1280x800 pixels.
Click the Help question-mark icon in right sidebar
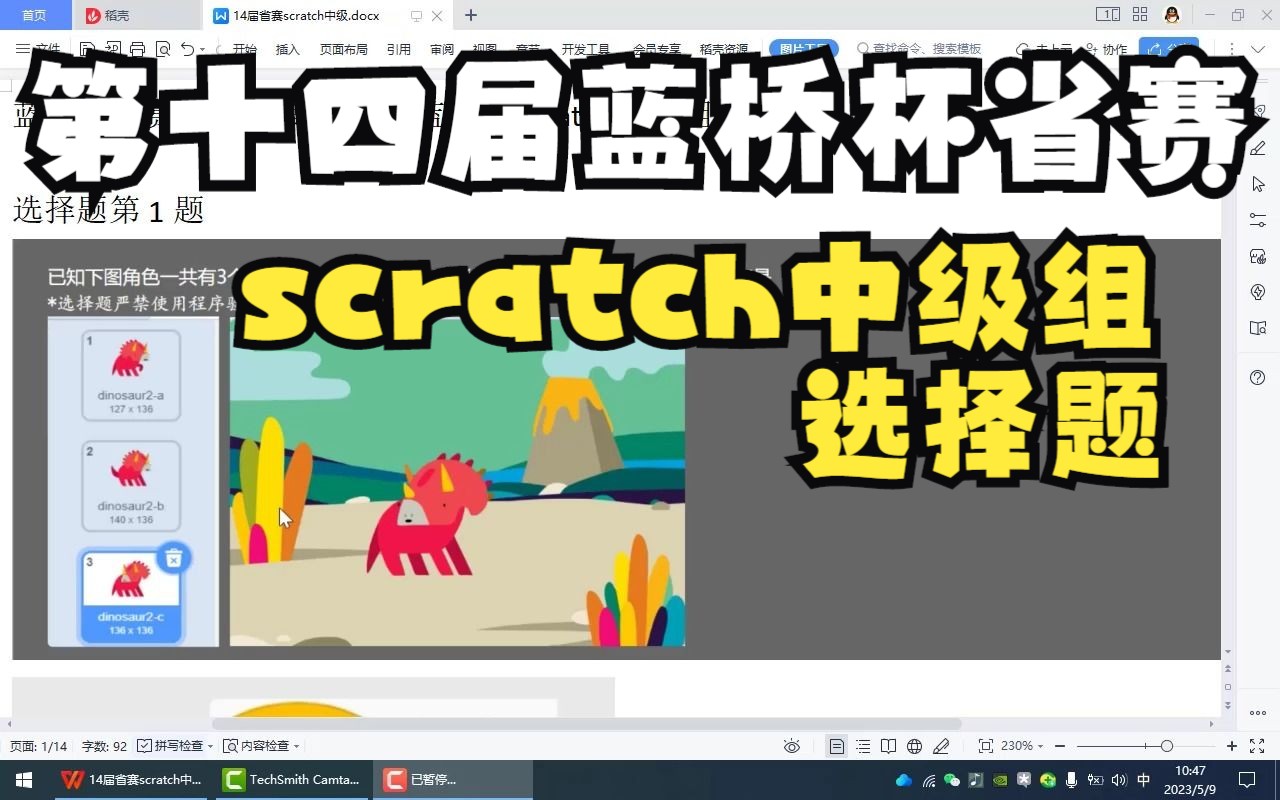pyautogui.click(x=1258, y=377)
